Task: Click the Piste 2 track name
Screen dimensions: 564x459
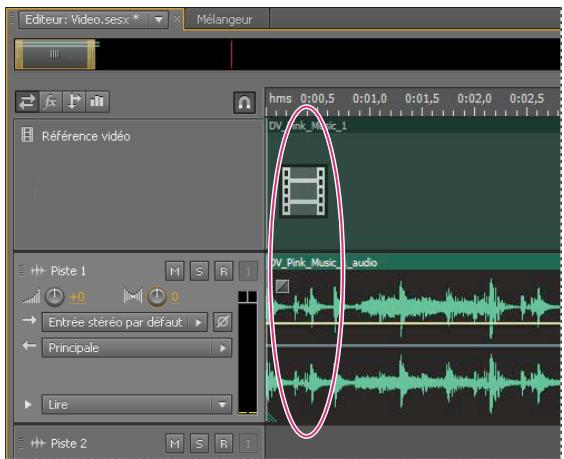Action: pyautogui.click(x=69, y=443)
